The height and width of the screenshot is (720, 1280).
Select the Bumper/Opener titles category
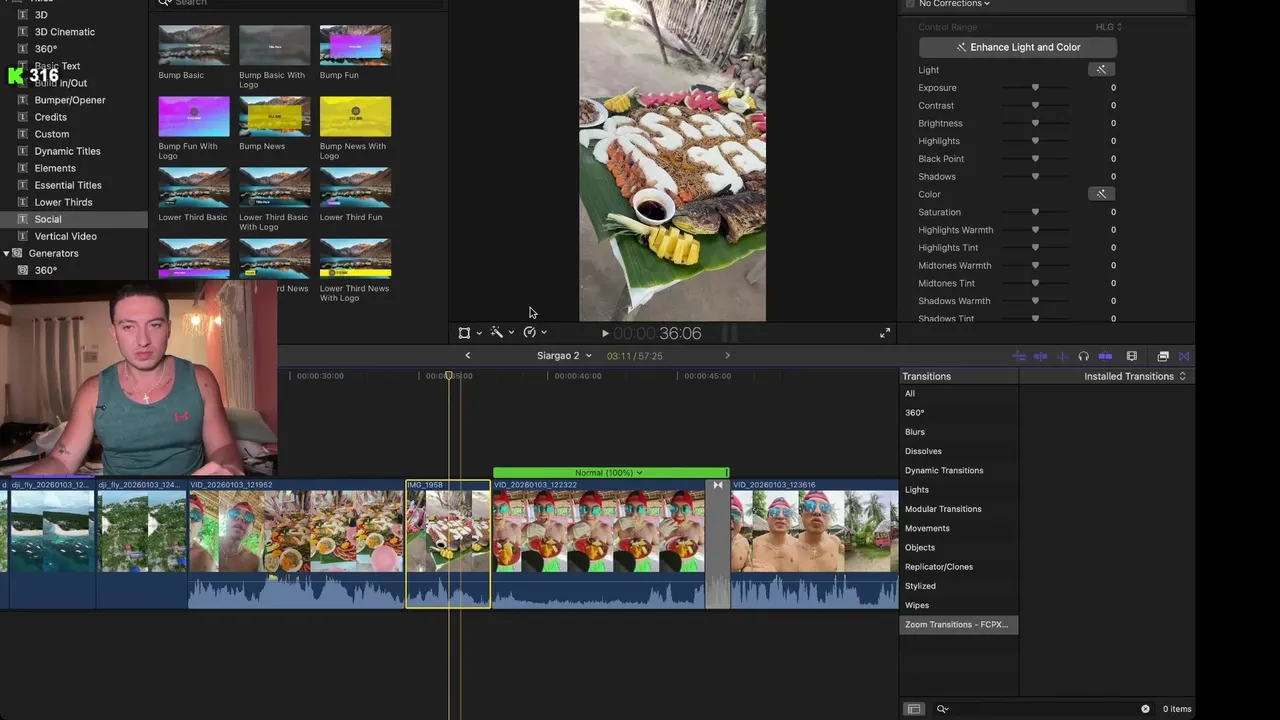click(x=70, y=100)
